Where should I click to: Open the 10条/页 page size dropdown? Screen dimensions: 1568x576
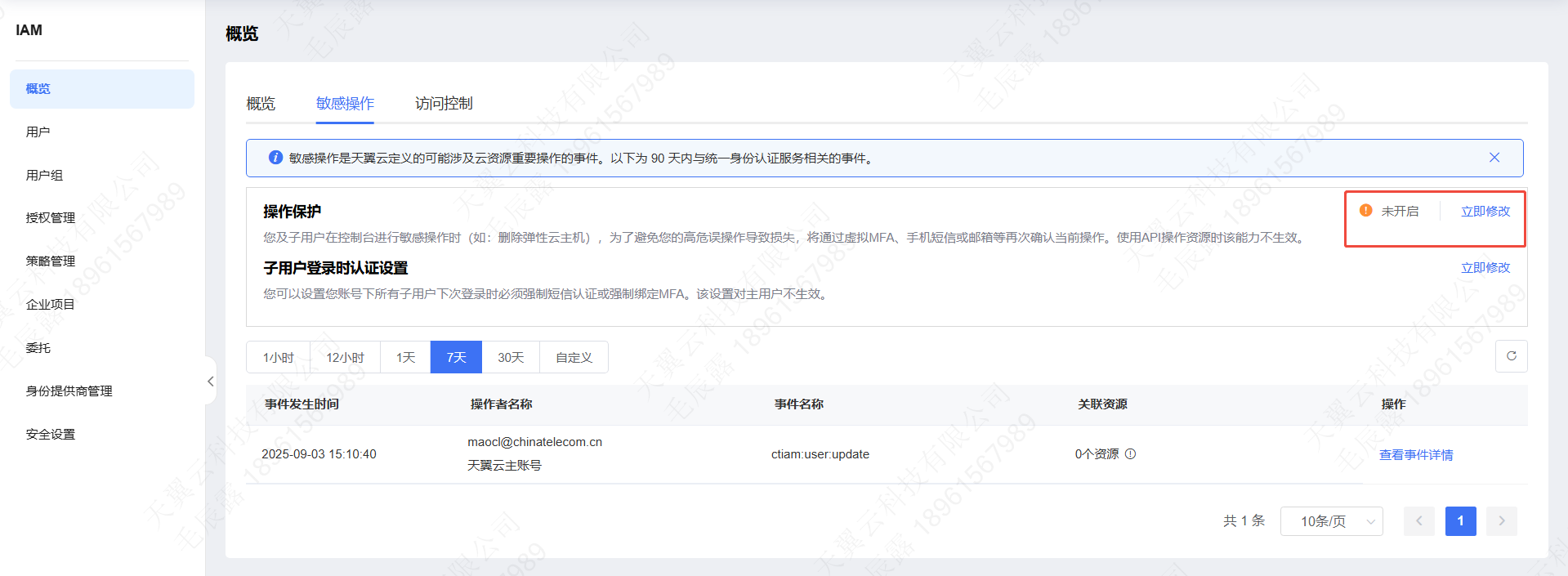coord(1330,521)
